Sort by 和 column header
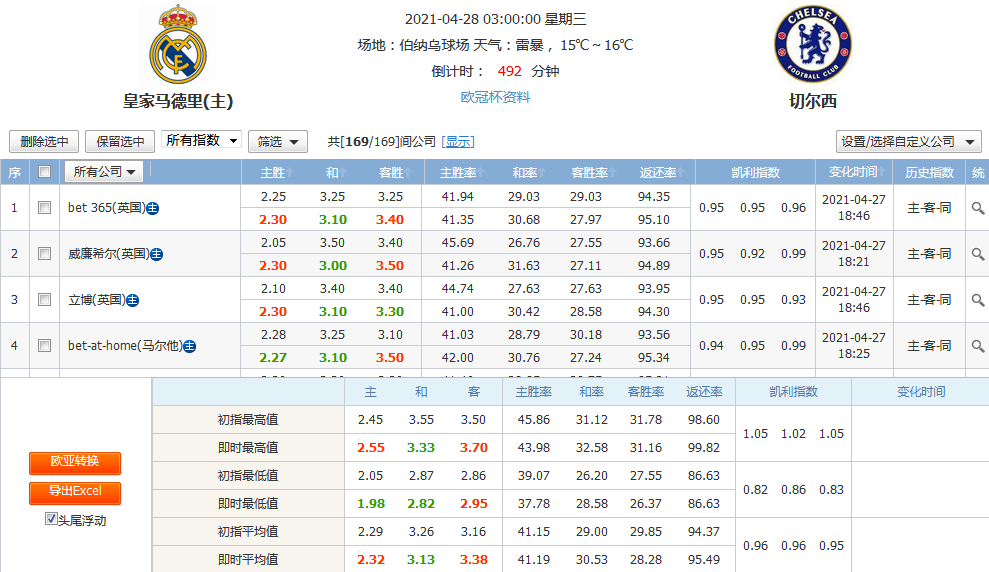The image size is (989, 572). [336, 172]
